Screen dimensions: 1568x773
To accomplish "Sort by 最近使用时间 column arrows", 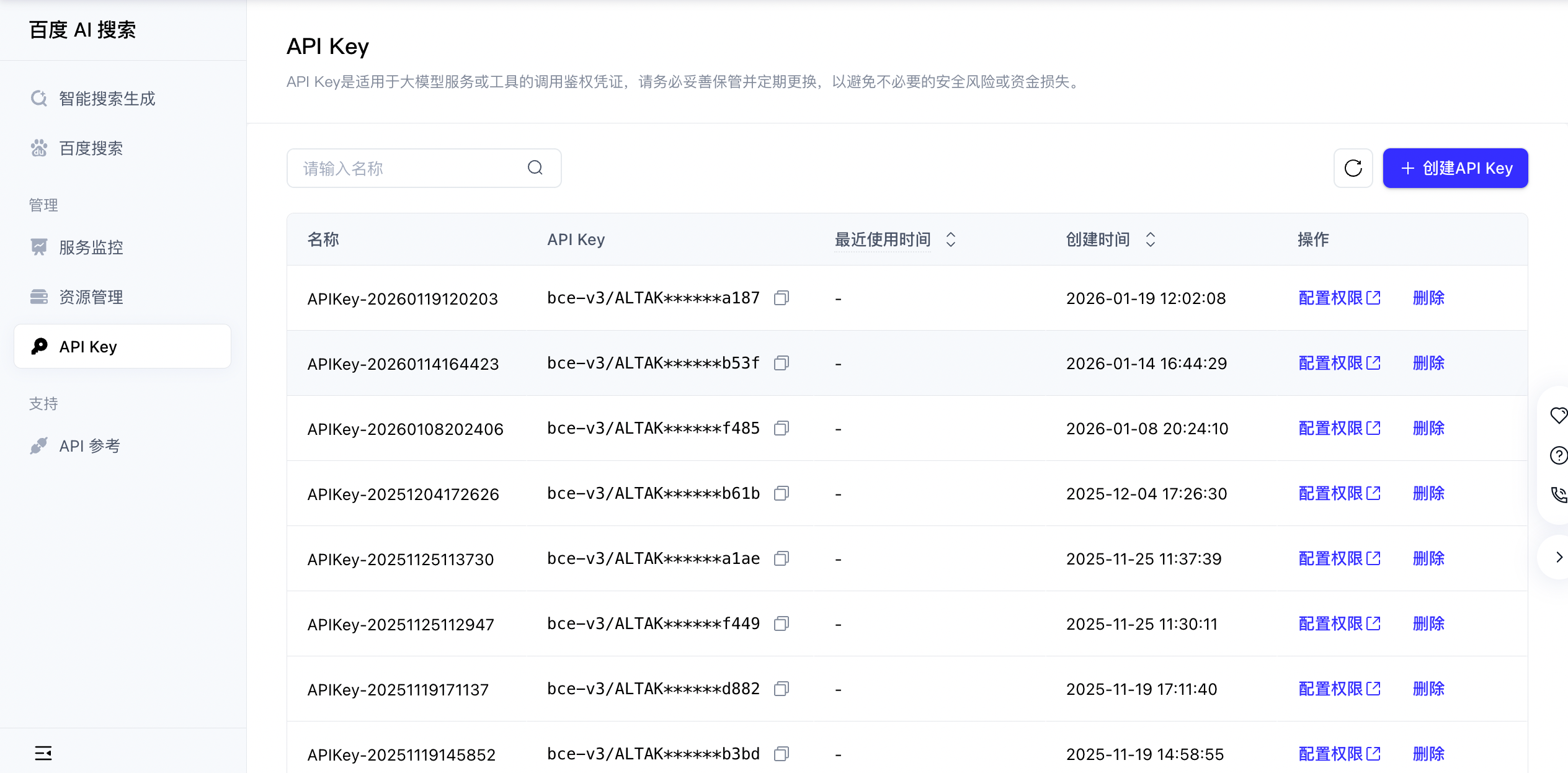I will pyautogui.click(x=950, y=239).
